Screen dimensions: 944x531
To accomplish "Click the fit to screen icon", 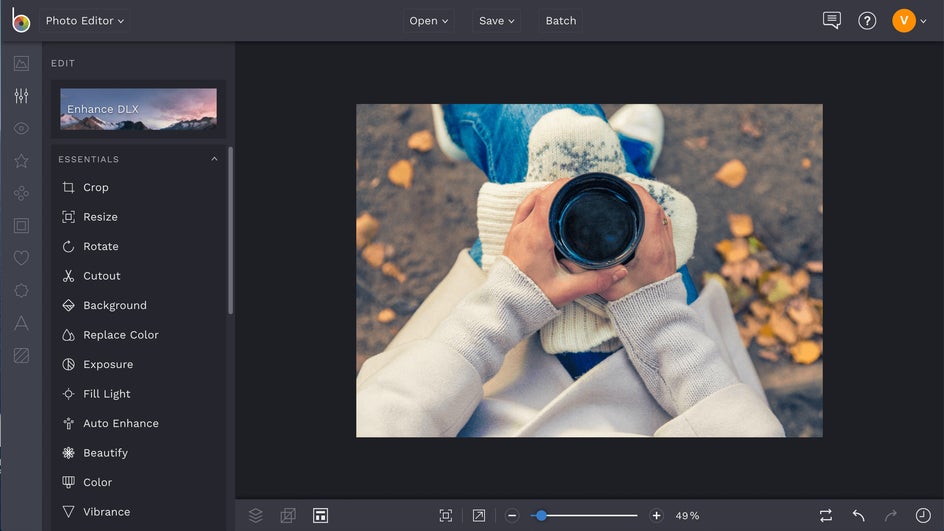I will pos(446,515).
